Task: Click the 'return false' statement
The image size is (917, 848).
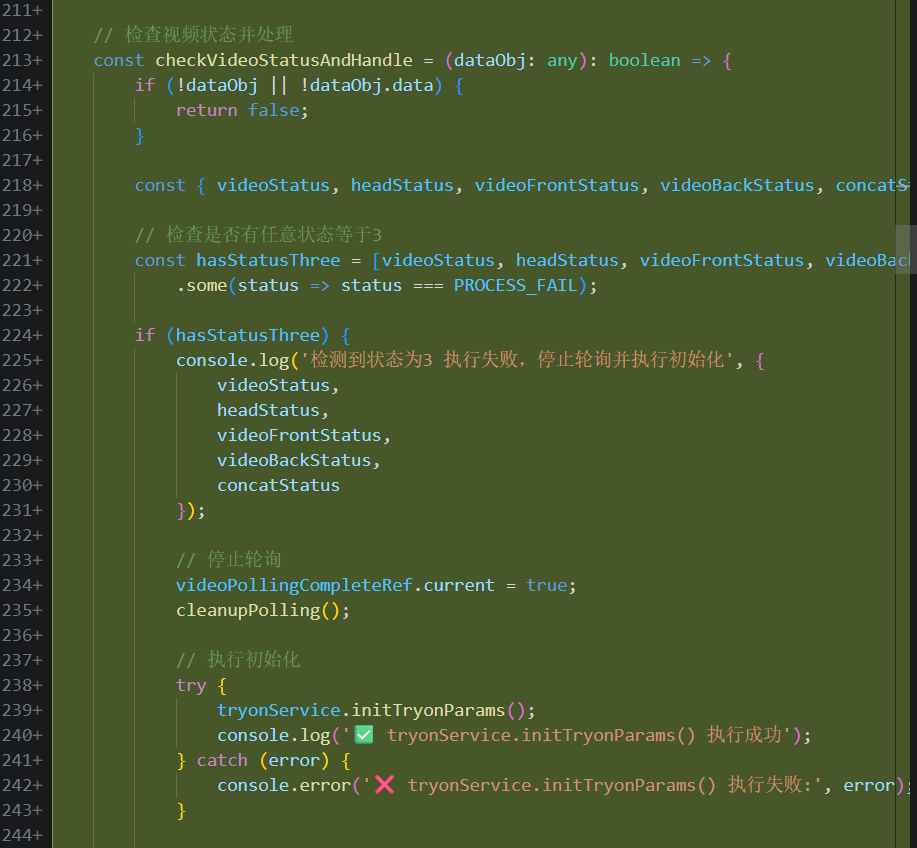Action: (x=242, y=110)
